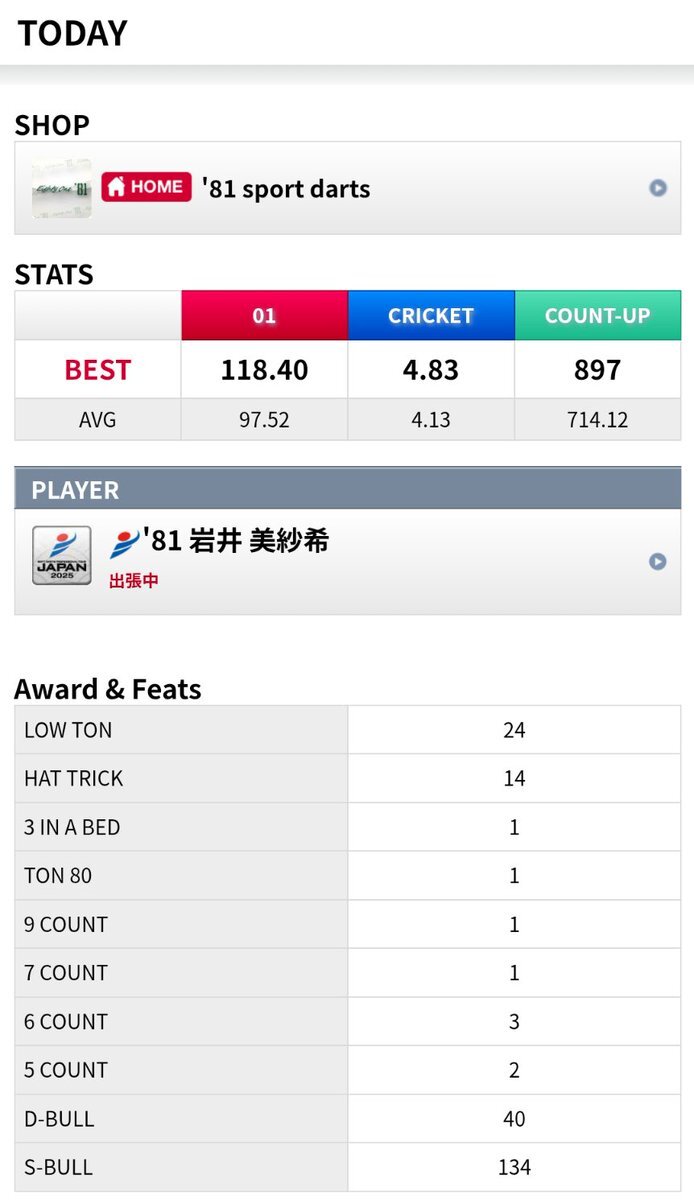Select the COUNT-UP stats tab
The width and height of the screenshot is (694, 1200).
pos(597,316)
